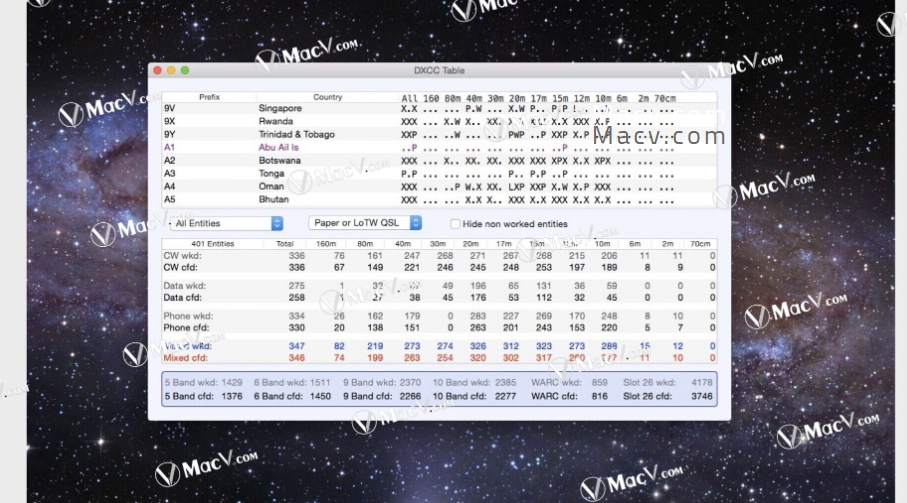Select the Singapore row

(x=439, y=108)
